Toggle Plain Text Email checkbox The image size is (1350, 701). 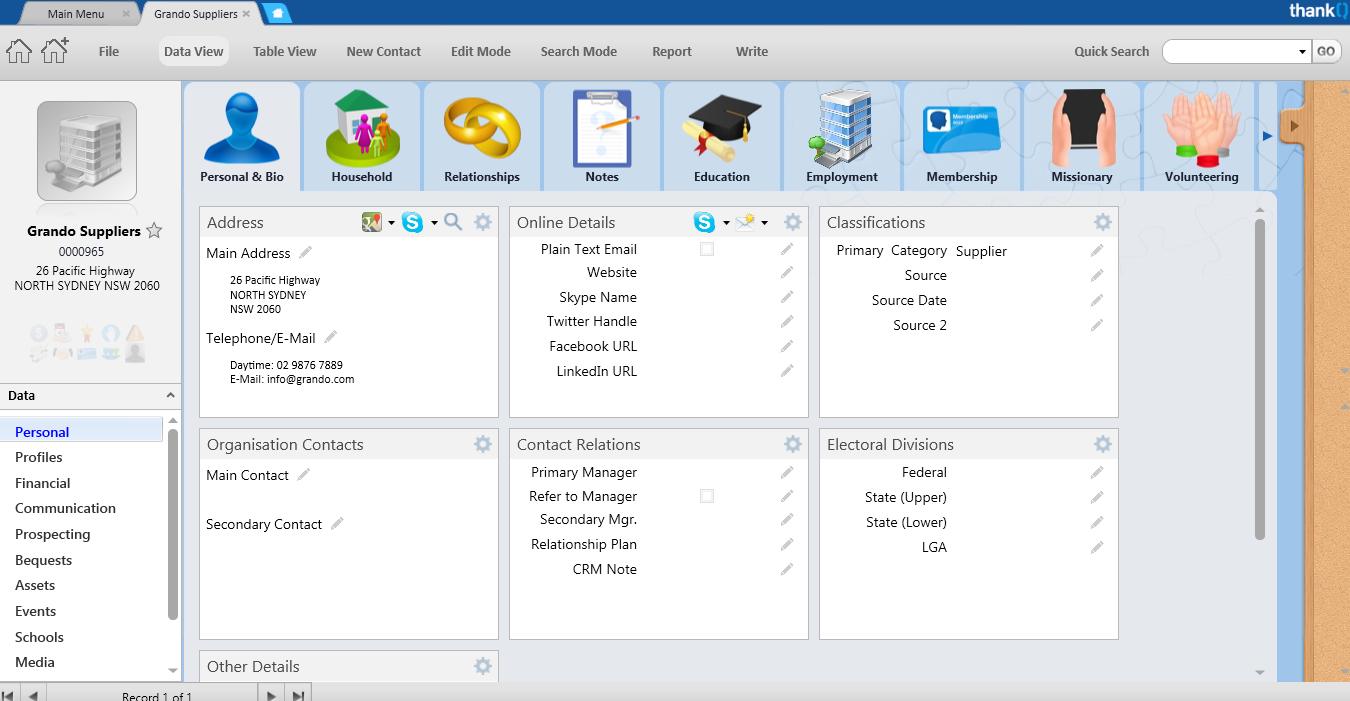coord(707,249)
